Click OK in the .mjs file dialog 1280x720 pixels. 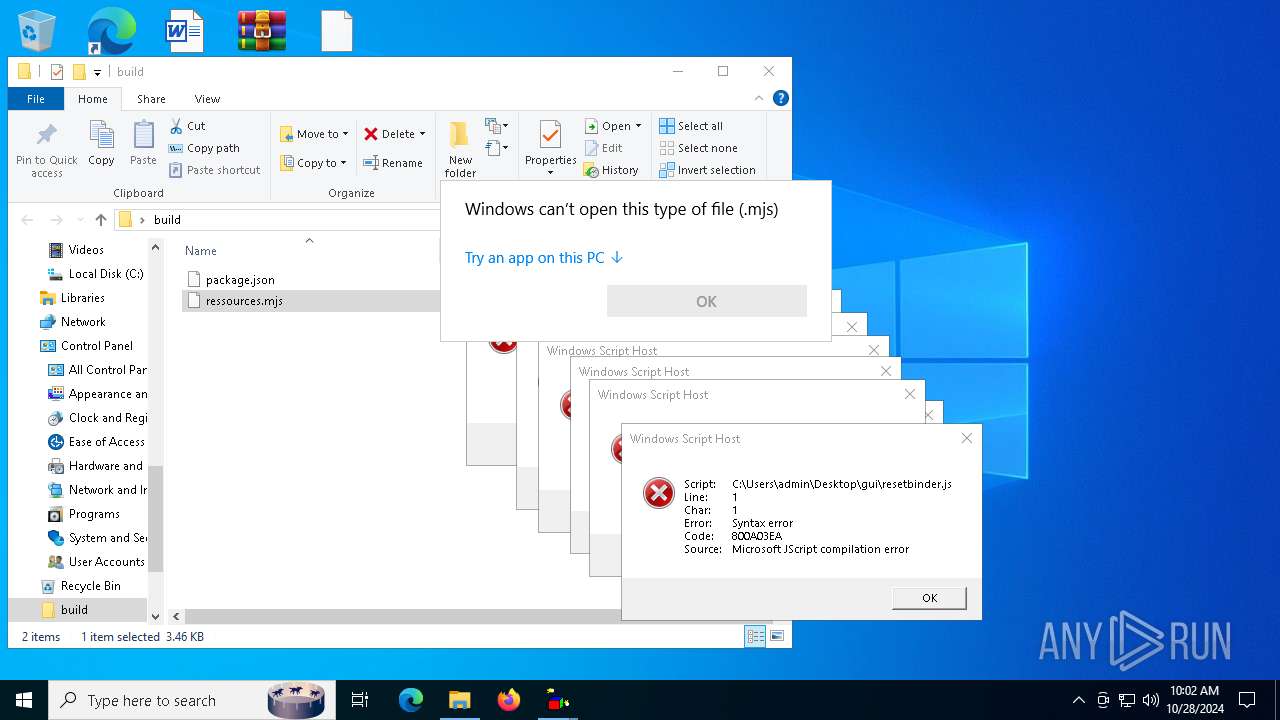(x=706, y=301)
